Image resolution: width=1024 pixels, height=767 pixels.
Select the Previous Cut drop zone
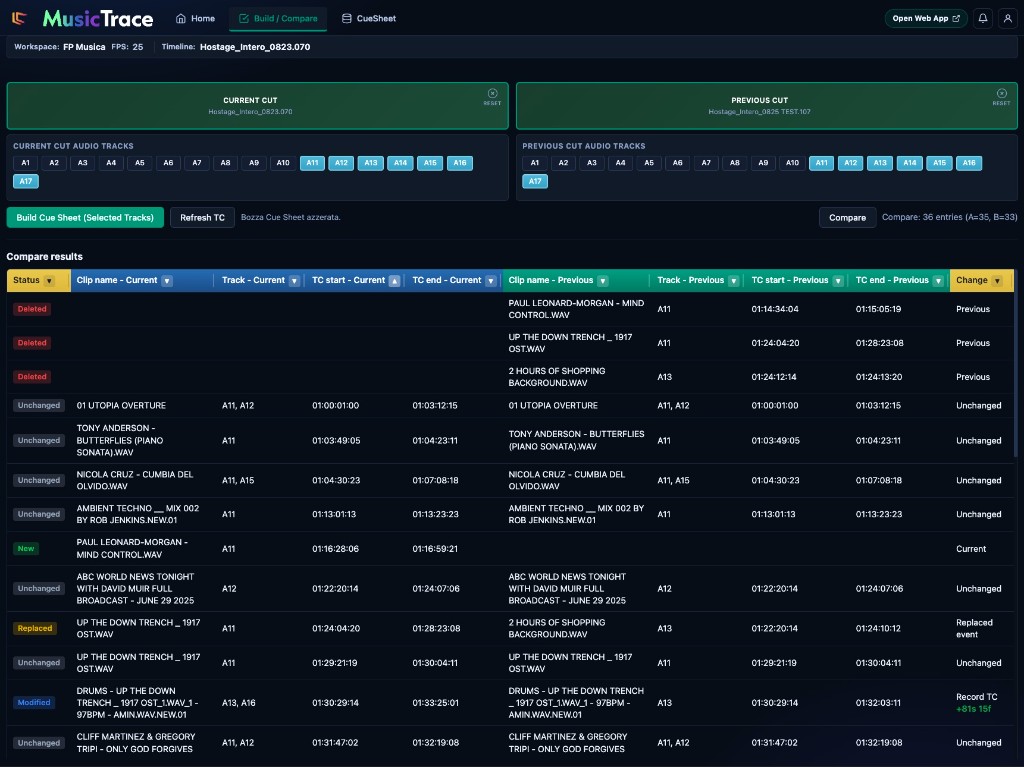(767, 106)
